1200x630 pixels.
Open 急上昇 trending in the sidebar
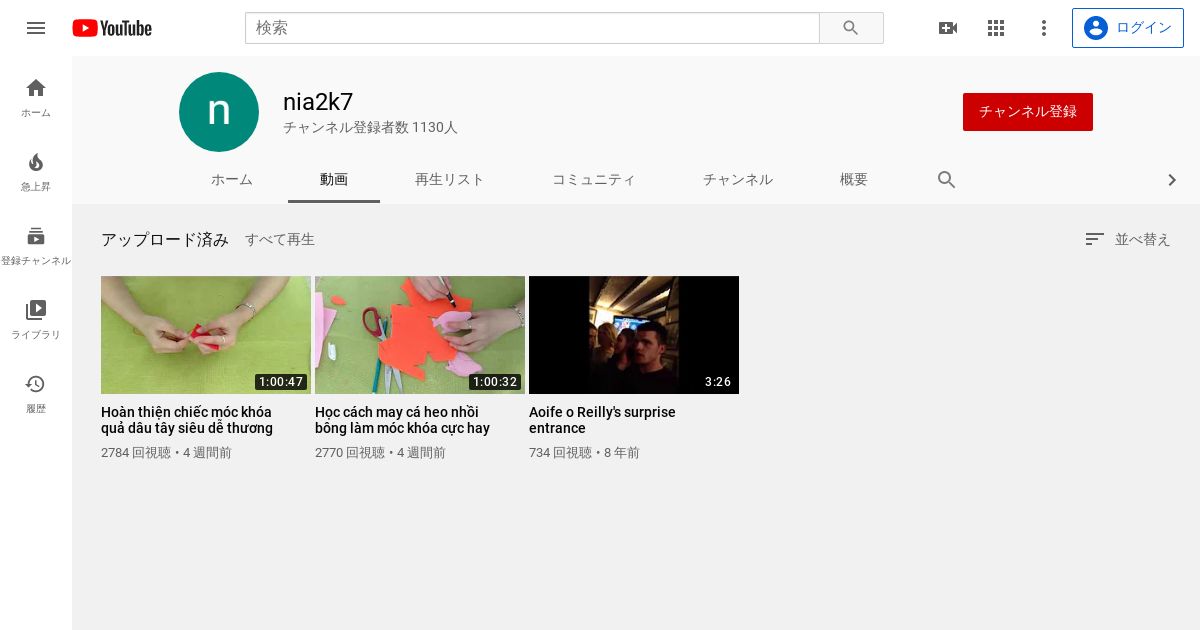tap(36, 172)
